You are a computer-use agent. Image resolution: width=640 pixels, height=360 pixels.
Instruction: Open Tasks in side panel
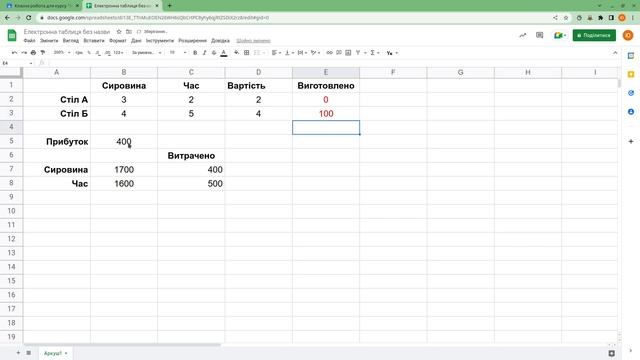[x=631, y=93]
